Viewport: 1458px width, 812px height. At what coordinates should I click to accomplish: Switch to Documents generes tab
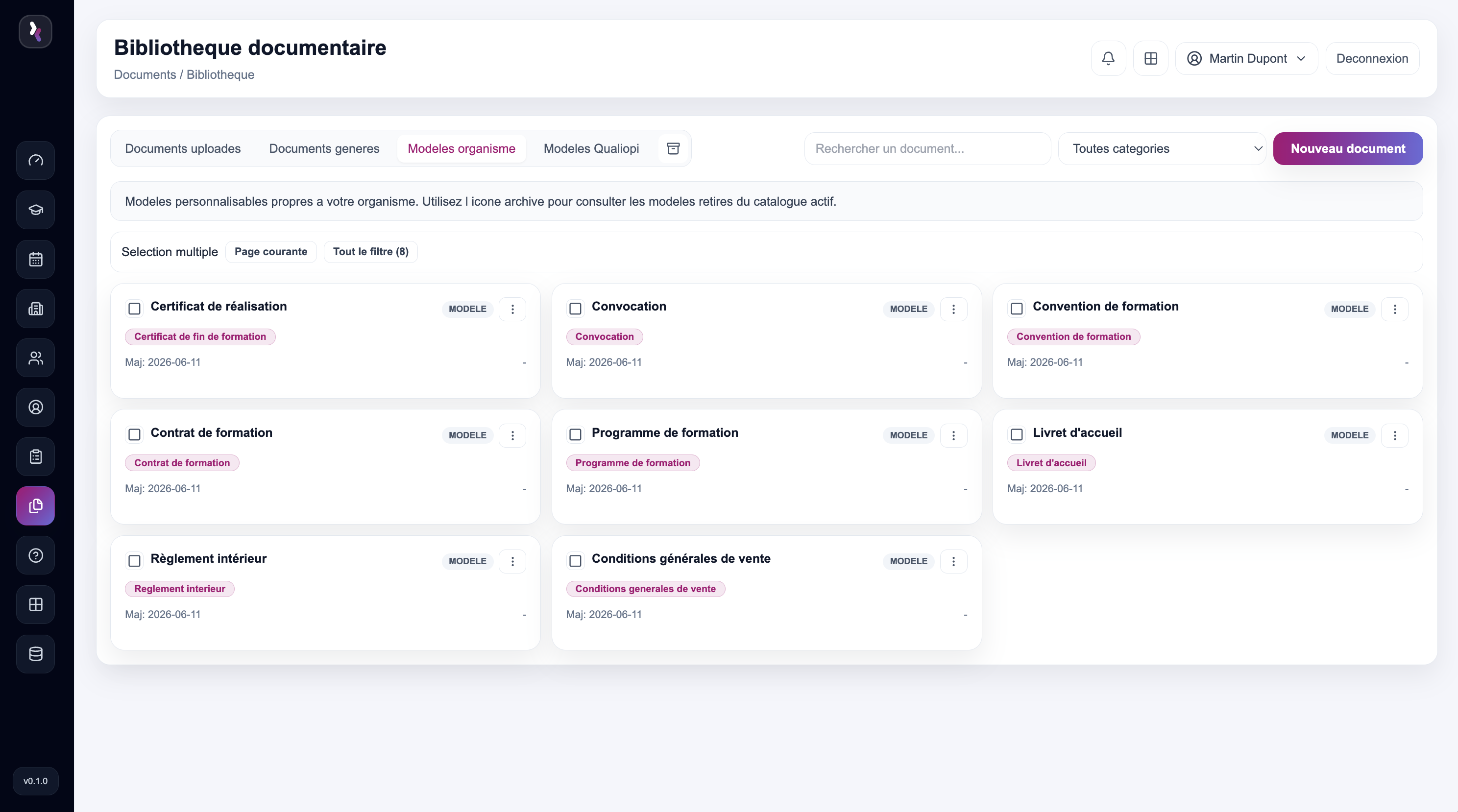pyautogui.click(x=324, y=148)
